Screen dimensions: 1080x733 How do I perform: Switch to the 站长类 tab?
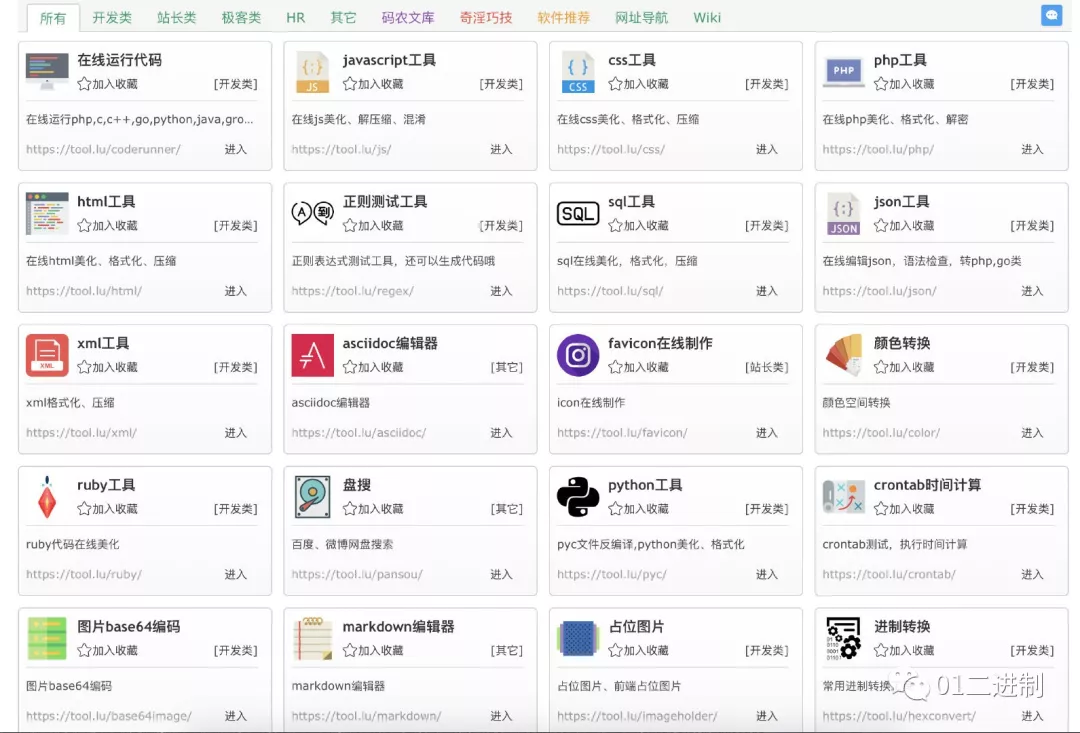coord(176,18)
